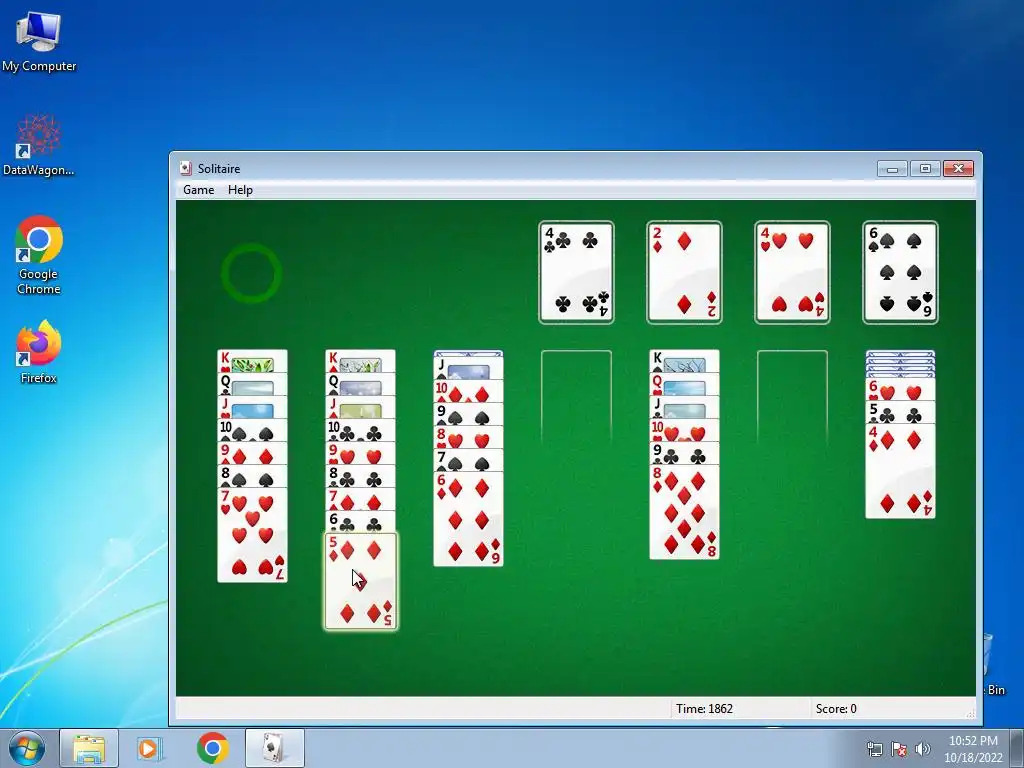The image size is (1024, 768).
Task: Open Chrome from the taskbar
Action: pyautogui.click(x=212, y=748)
